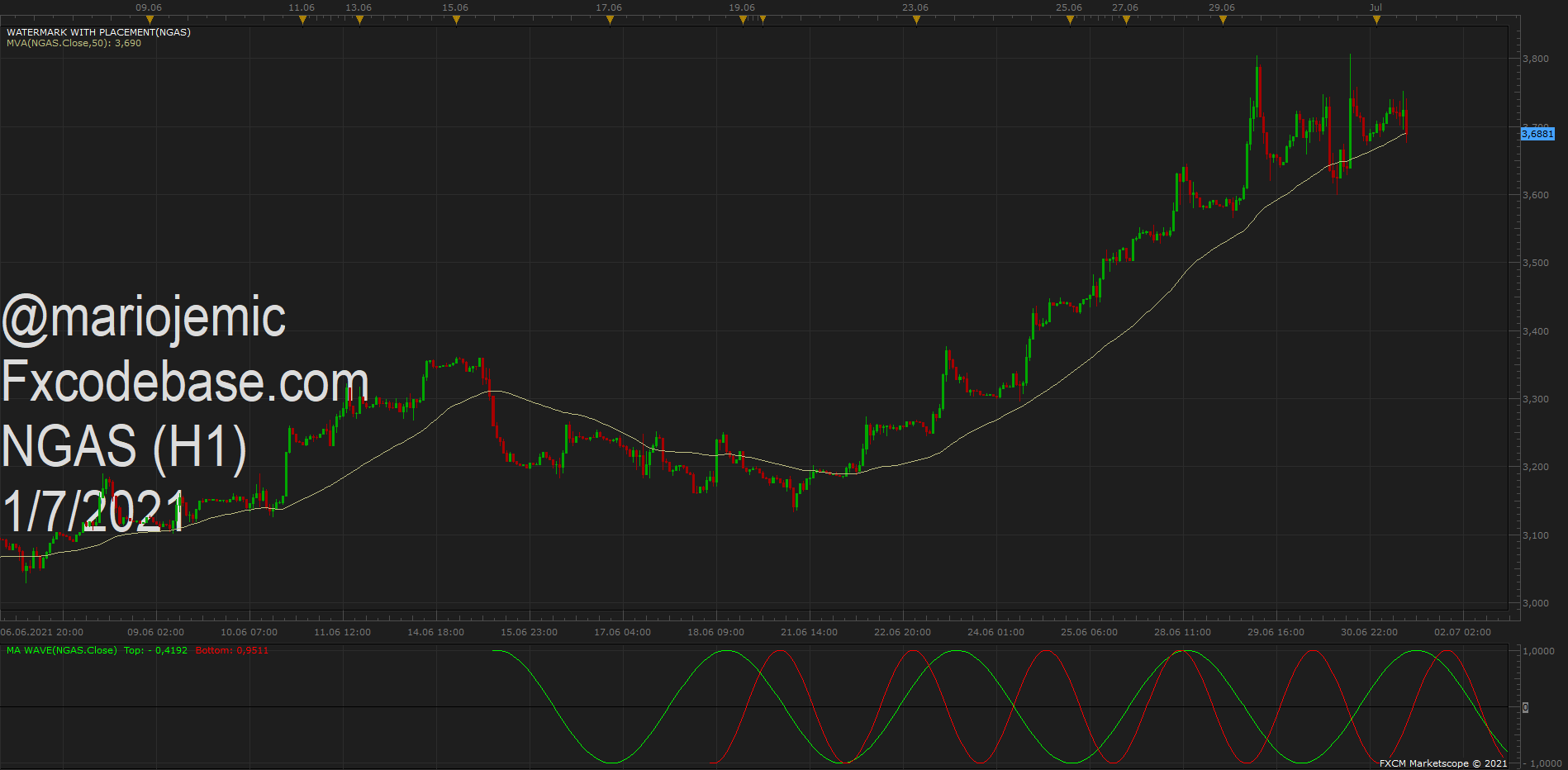Click the 24.06 01:00 time axis label

pyautogui.click(x=995, y=632)
